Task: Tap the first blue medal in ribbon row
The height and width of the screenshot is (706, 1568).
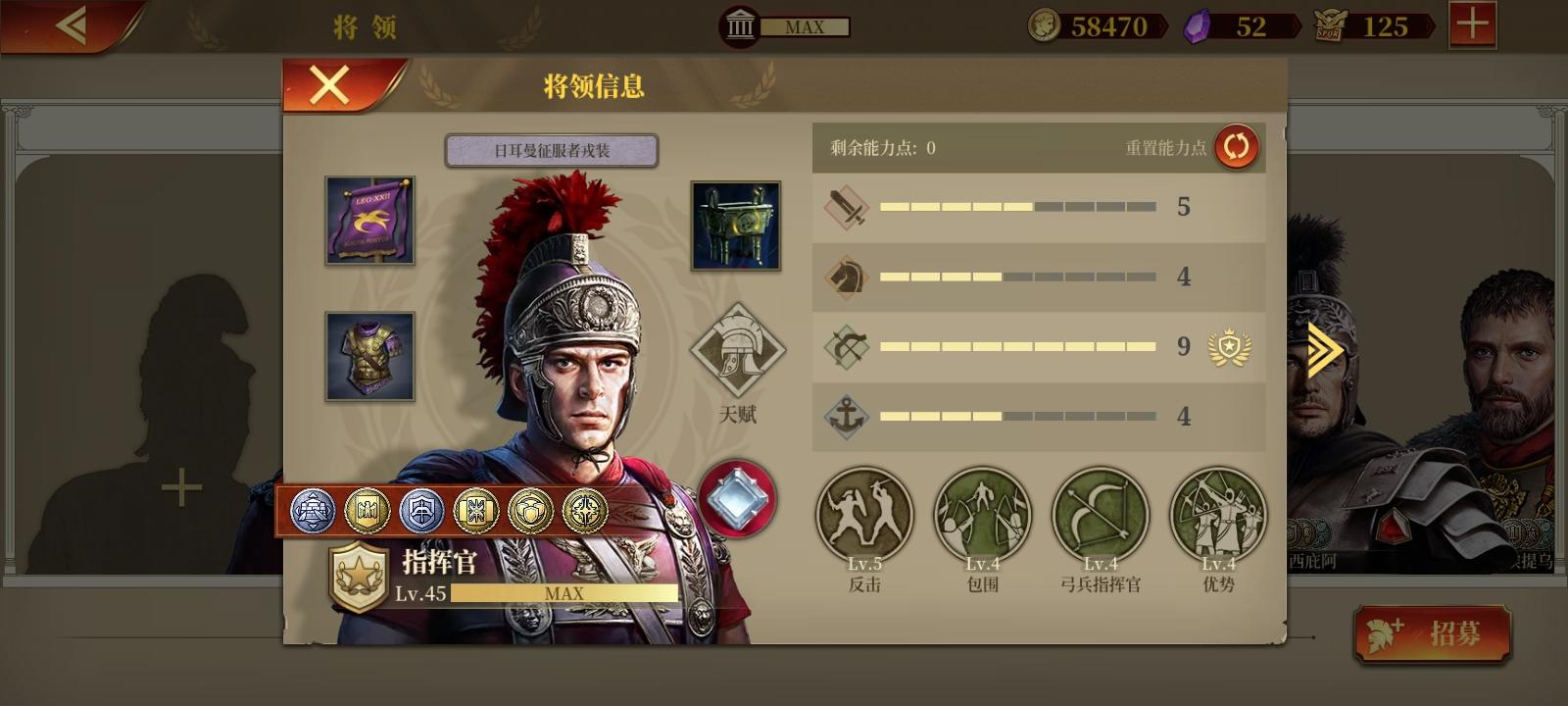Action: pos(313,511)
